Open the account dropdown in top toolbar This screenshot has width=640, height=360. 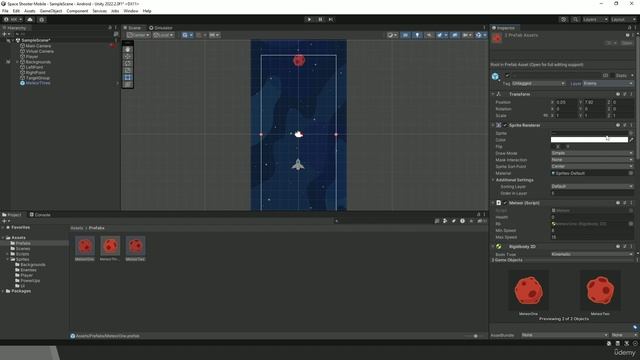pos(13,19)
